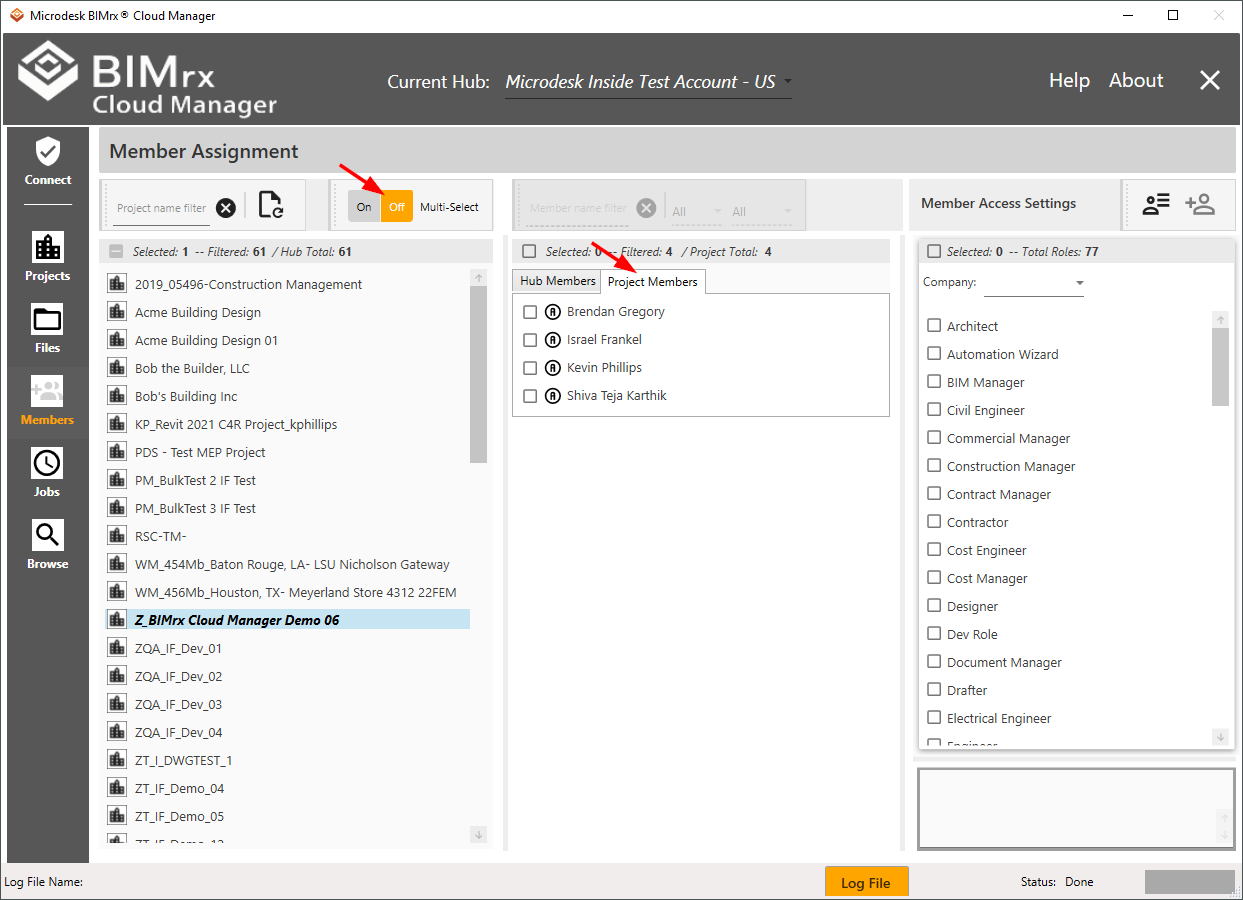1243x900 pixels.
Task: Tick the Construction Manager role checkbox
Action: pos(934,466)
